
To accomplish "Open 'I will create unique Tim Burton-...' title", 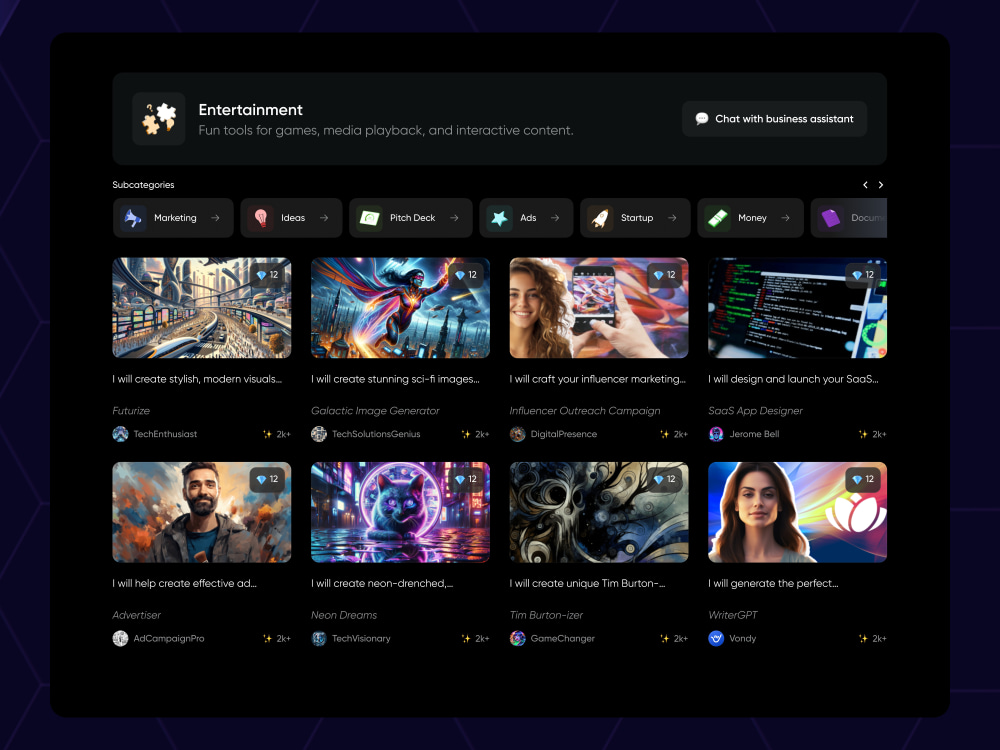I will click(587, 583).
